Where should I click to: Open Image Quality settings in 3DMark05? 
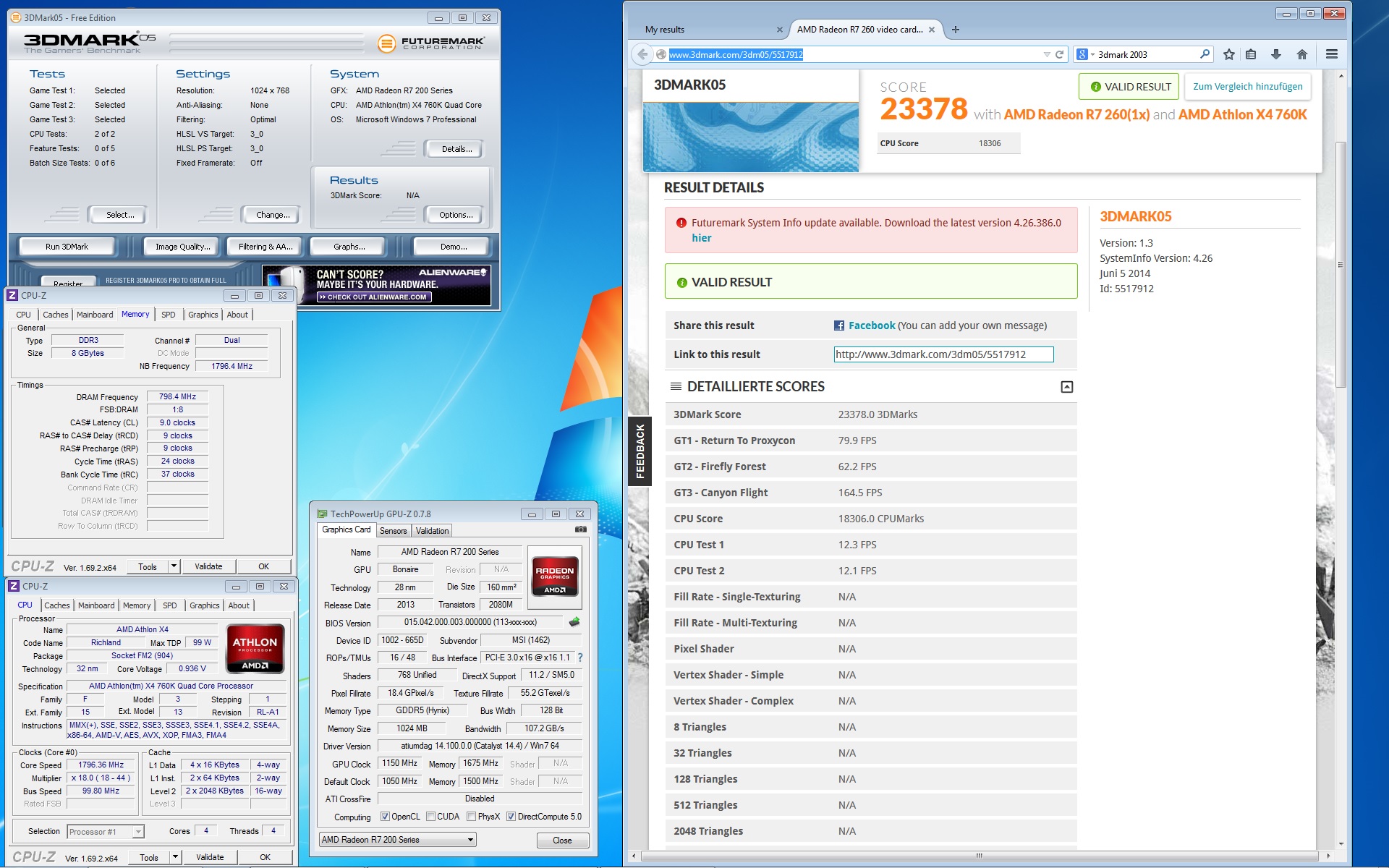click(x=182, y=247)
